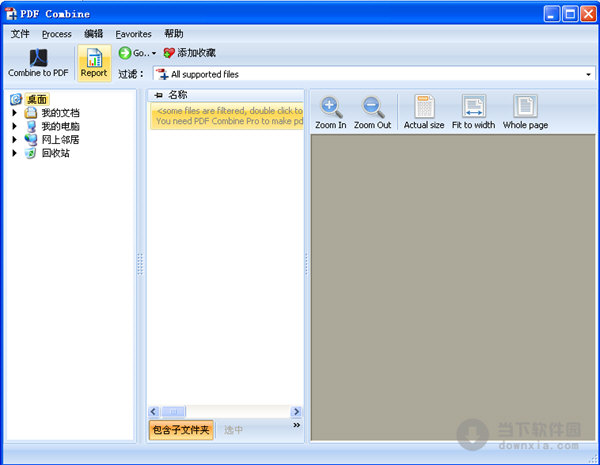Viewport: 600px width, 465px height.
Task: Switch preview to Whole page
Action: point(525,107)
